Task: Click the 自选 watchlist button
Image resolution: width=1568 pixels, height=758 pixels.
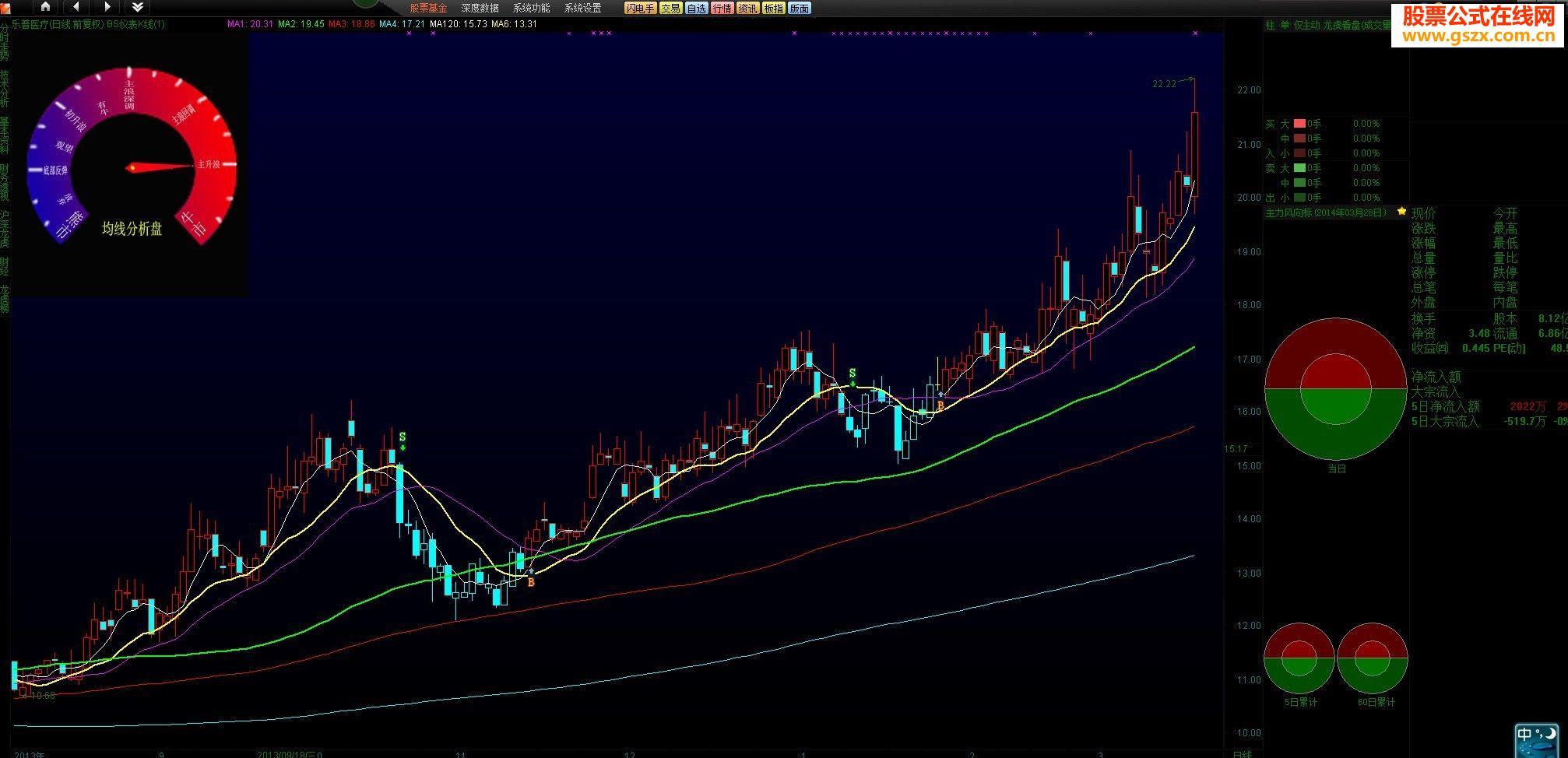Action: [x=697, y=8]
